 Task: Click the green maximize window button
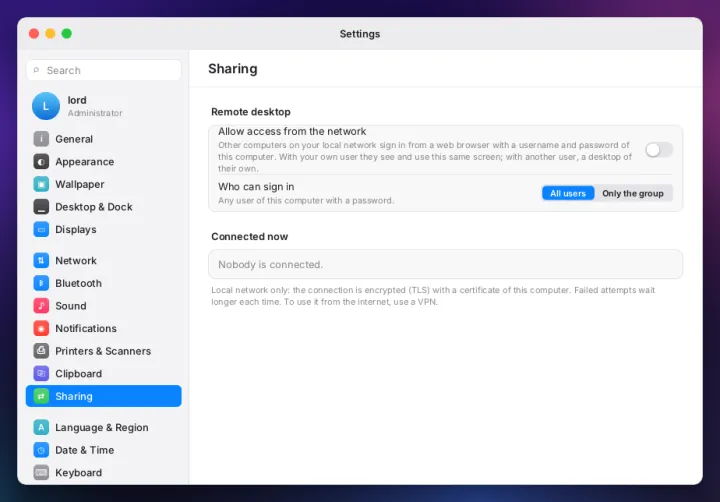(67, 34)
